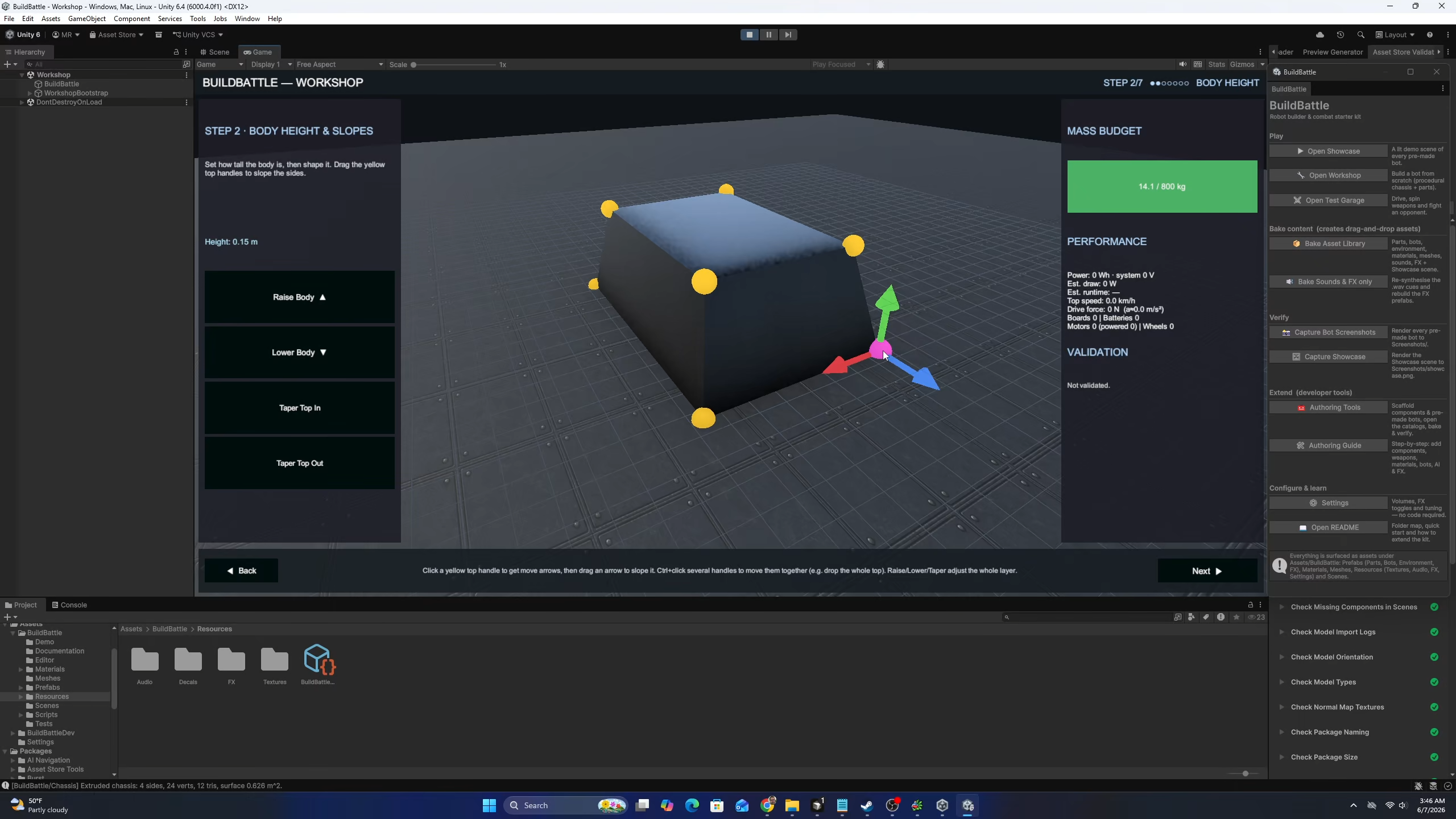Select the yellow handle at front top corner
Image resolution: width=1456 pixels, height=819 pixels.
[x=704, y=282]
